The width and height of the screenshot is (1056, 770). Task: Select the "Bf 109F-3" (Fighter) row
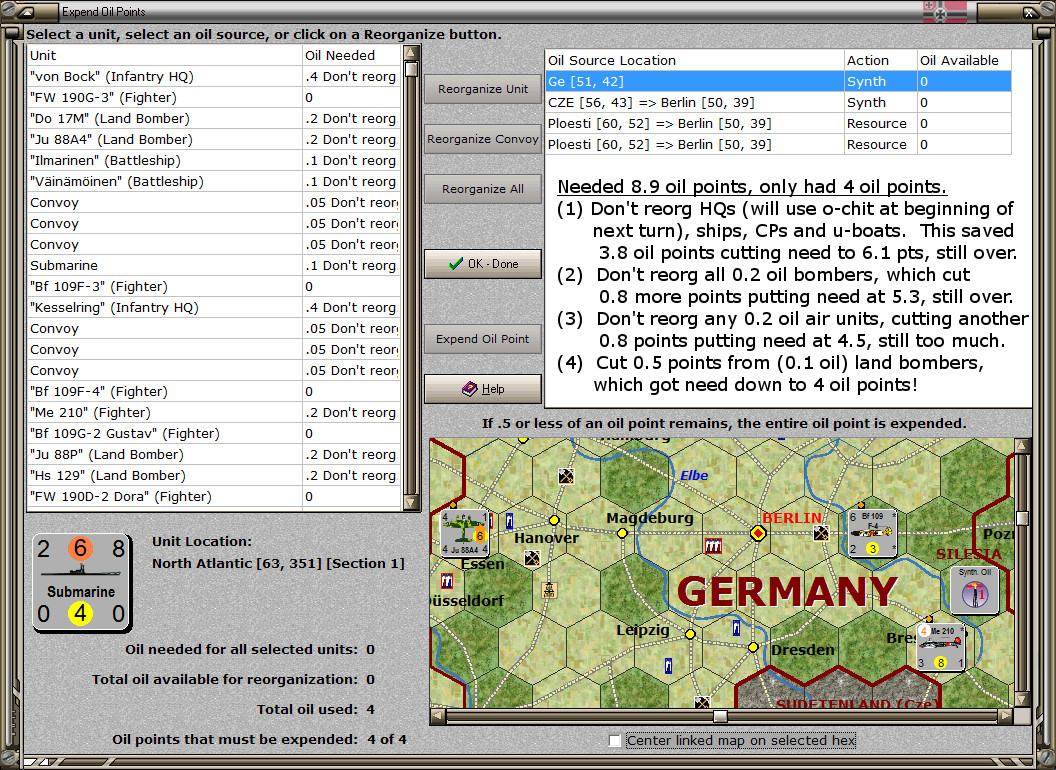[x=214, y=286]
